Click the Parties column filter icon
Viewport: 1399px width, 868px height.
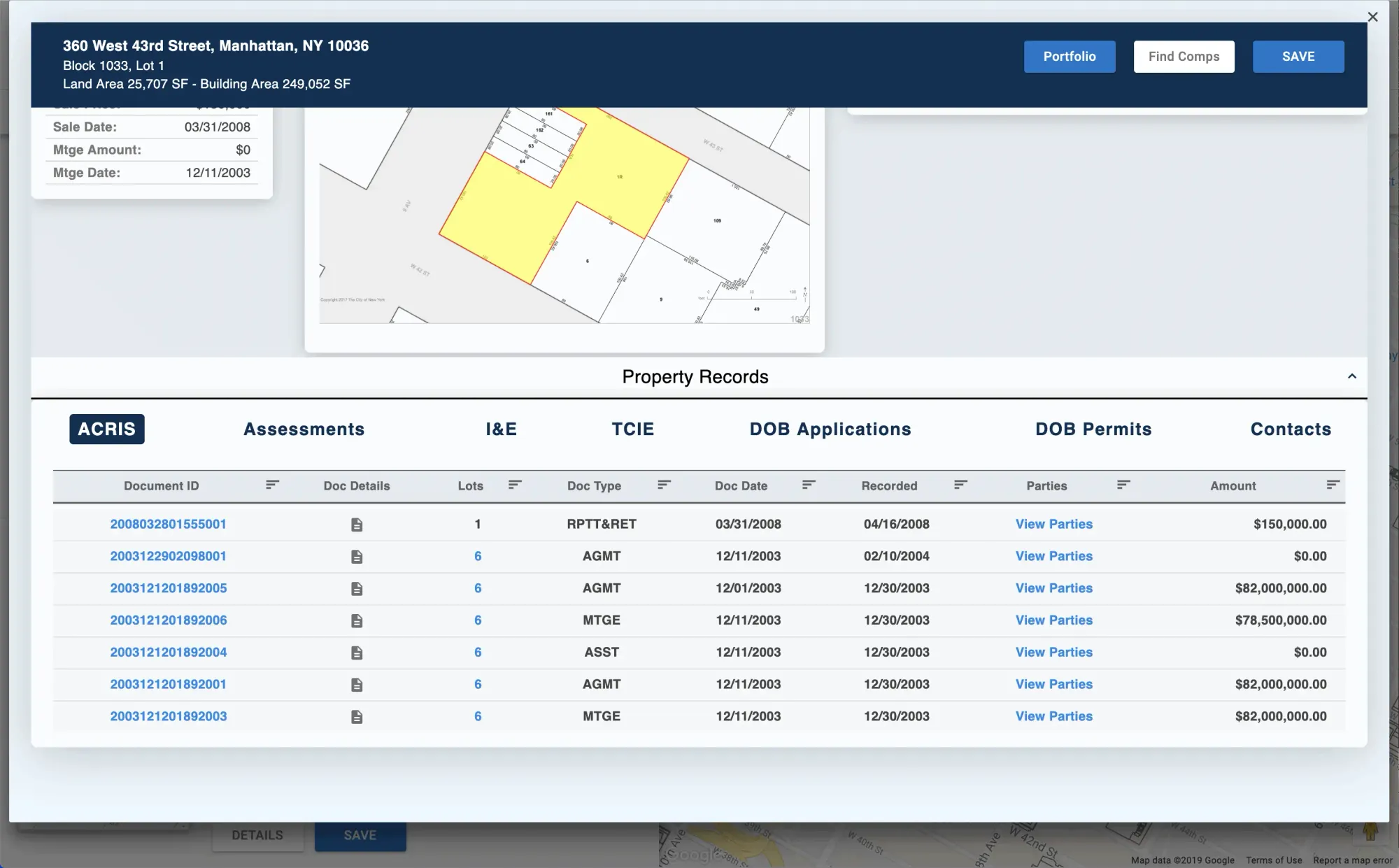1123,485
